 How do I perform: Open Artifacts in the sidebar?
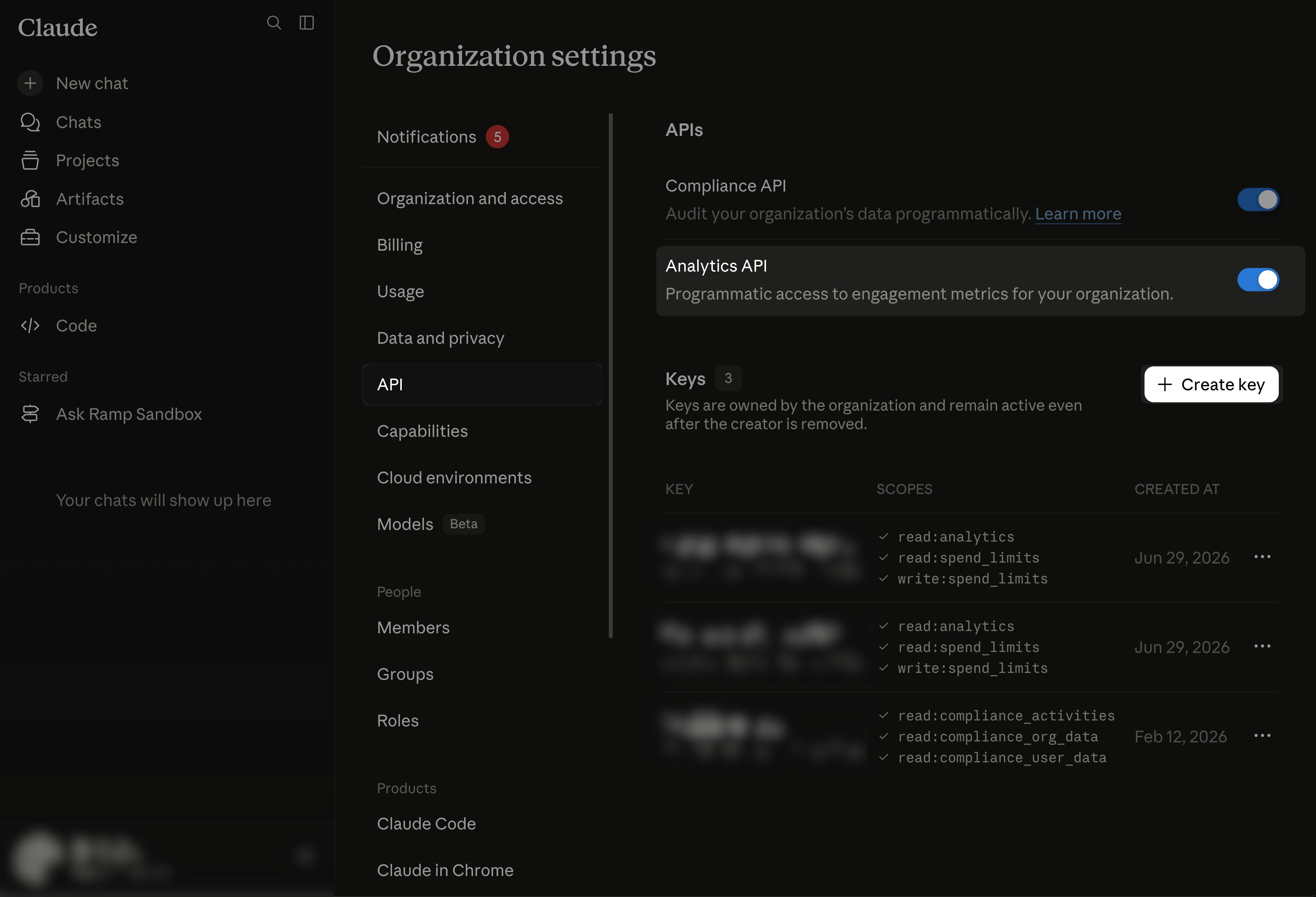[x=90, y=199]
